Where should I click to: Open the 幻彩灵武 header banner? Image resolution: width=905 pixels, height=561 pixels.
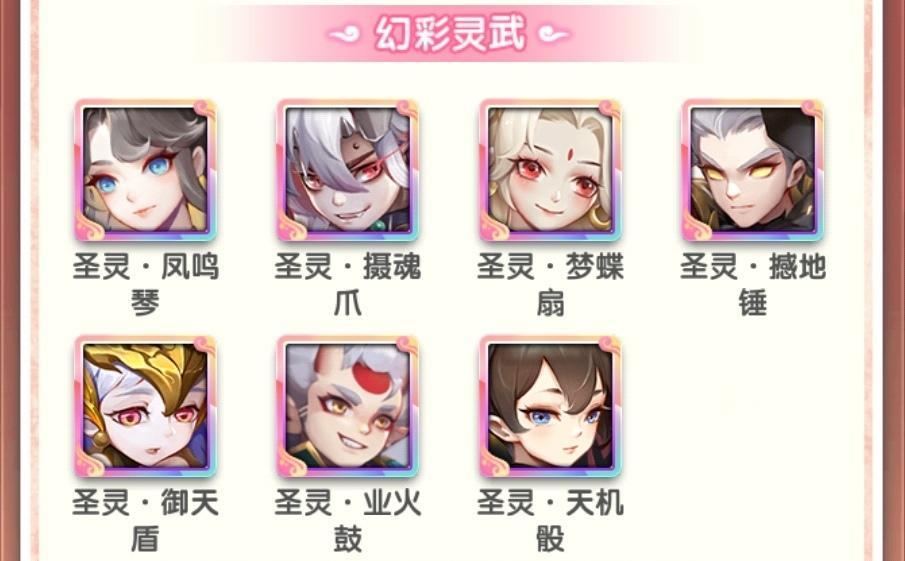click(x=450, y=33)
